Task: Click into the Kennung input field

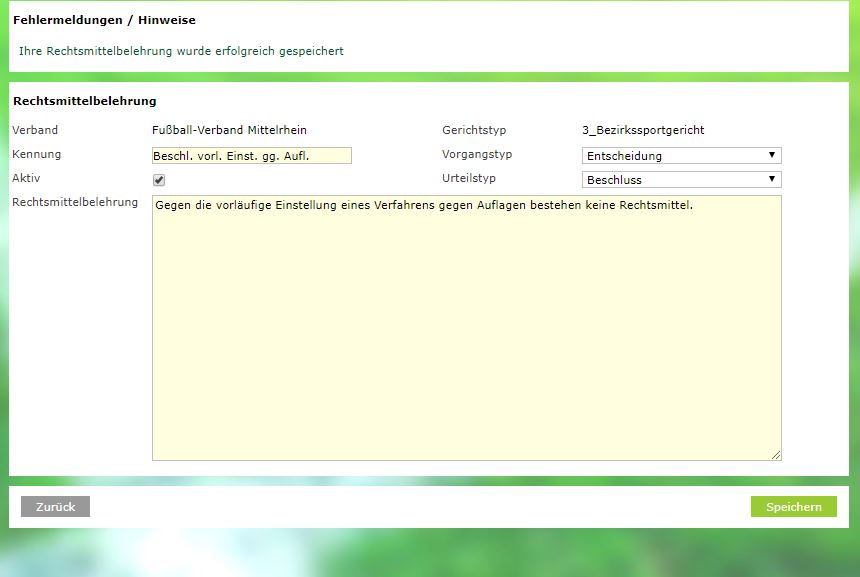Action: click(x=251, y=156)
